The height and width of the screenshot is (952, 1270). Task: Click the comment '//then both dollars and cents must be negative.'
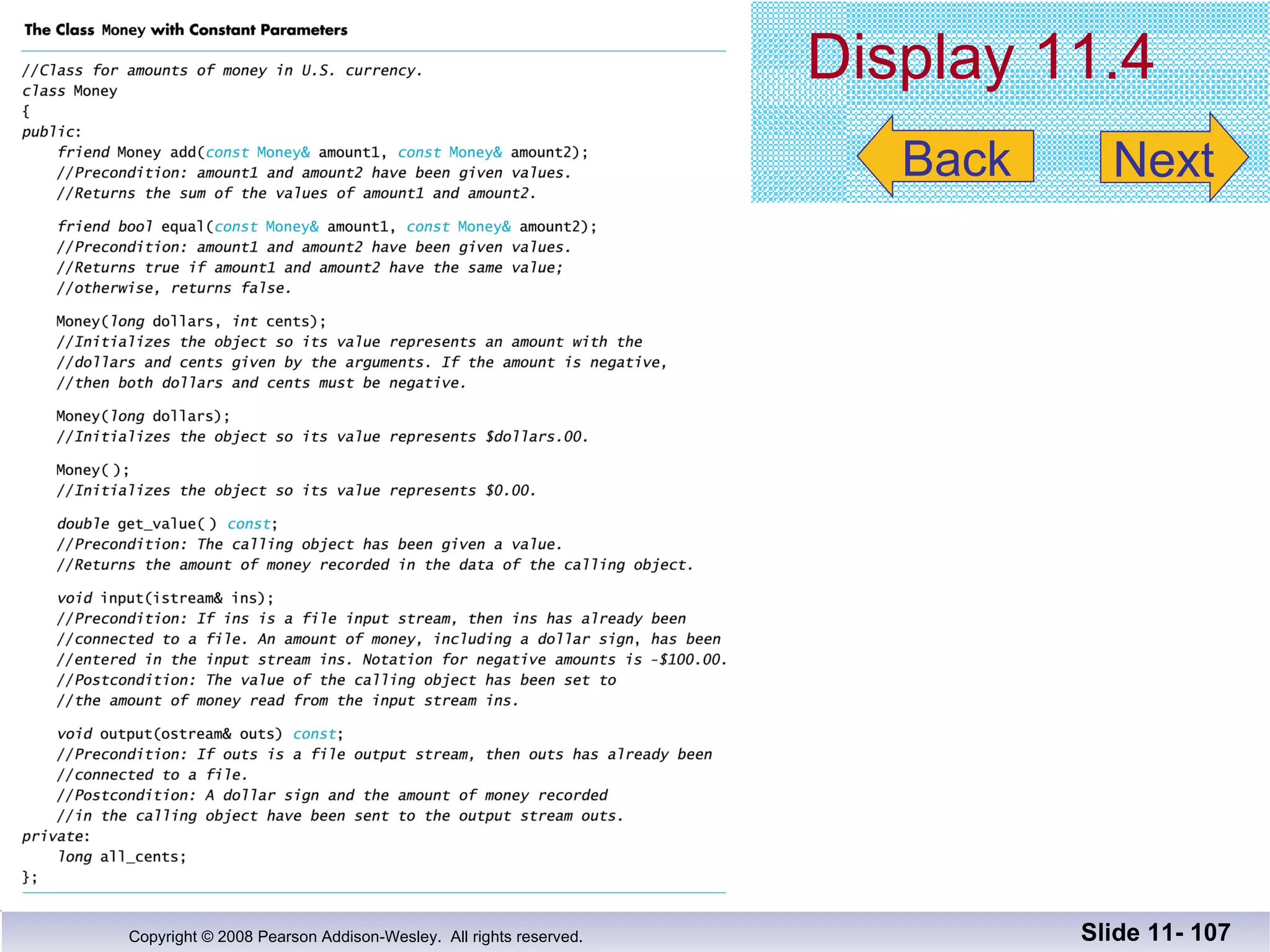coord(261,383)
